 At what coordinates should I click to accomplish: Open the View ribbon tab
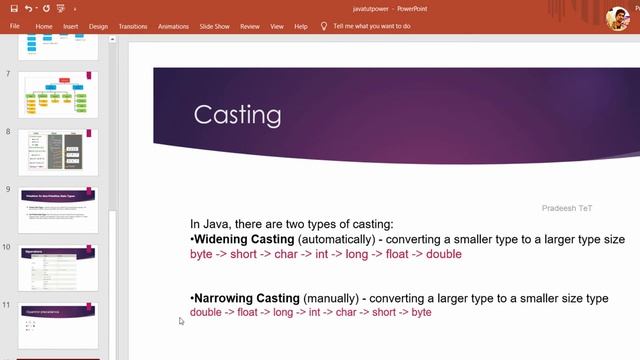[x=277, y=26]
